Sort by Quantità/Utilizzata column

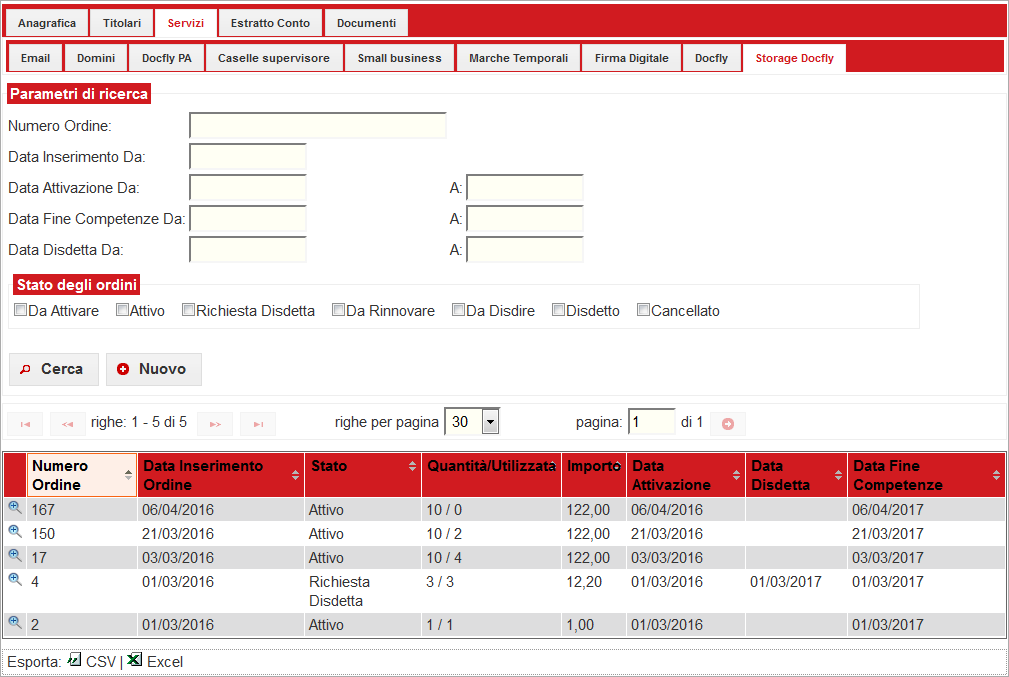(x=492, y=475)
